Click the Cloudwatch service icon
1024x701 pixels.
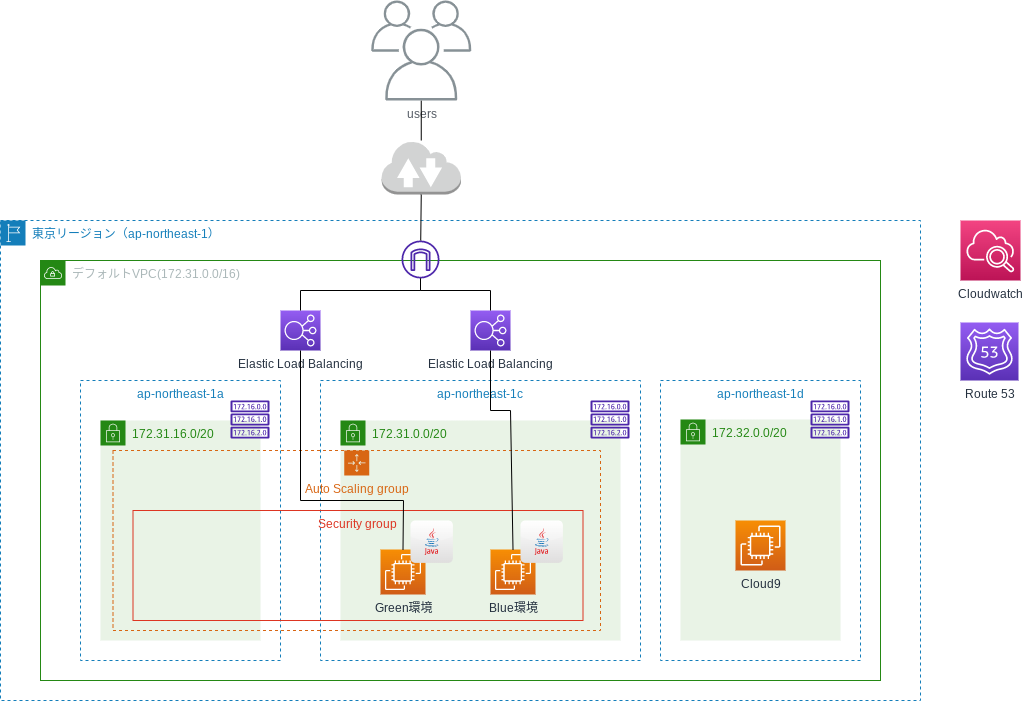(x=989, y=250)
